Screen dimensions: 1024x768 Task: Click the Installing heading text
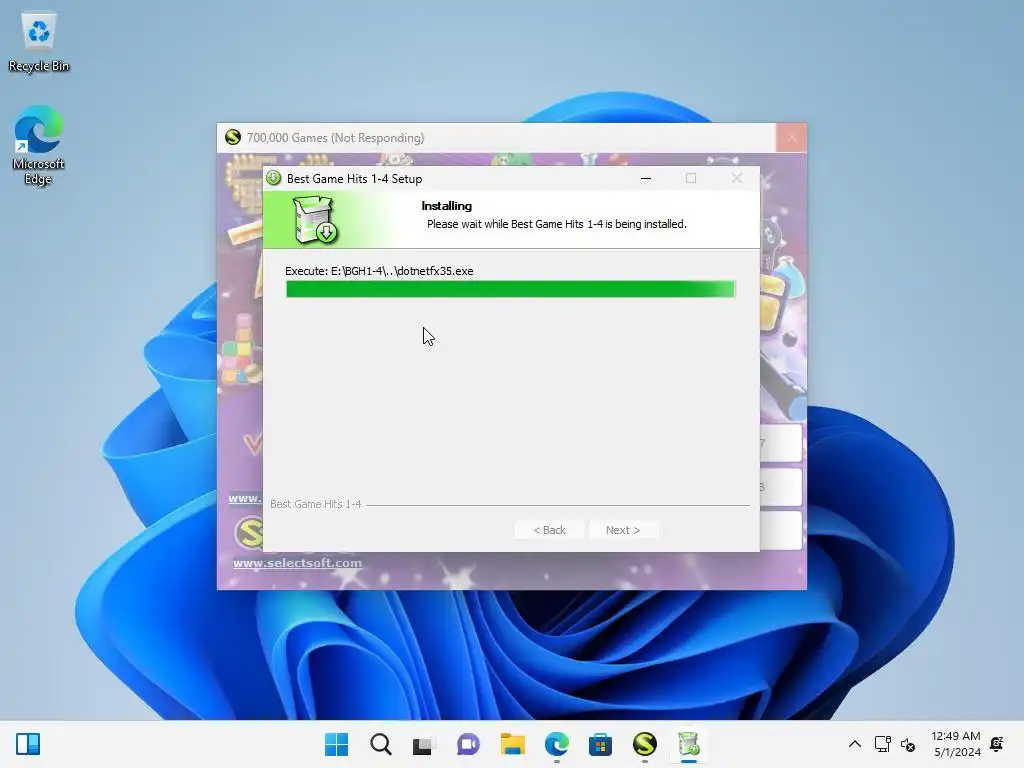447,206
